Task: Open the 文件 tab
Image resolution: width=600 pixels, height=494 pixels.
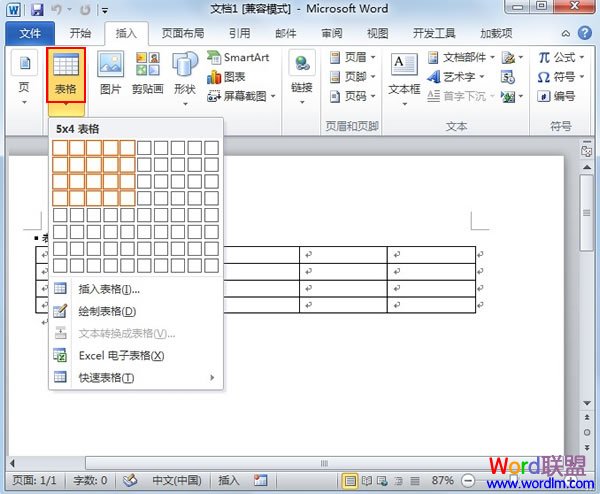Action: [30, 34]
